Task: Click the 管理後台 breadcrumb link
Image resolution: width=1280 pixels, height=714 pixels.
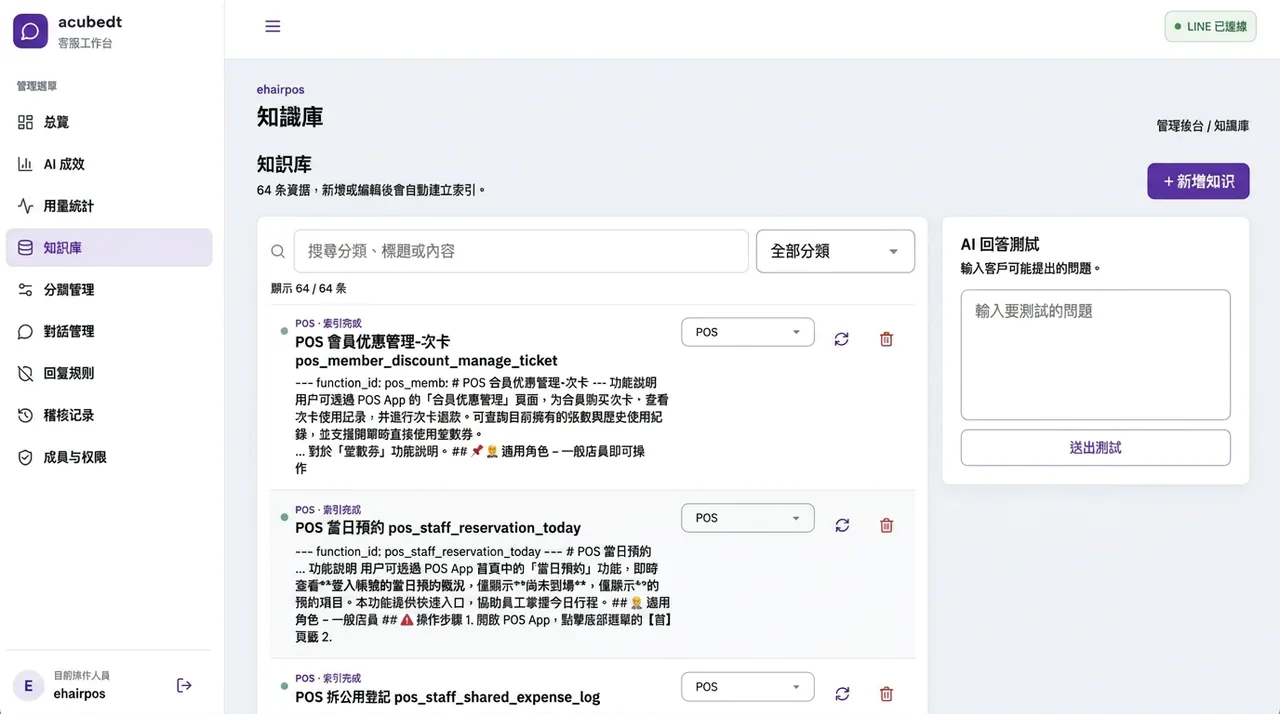Action: point(1180,126)
